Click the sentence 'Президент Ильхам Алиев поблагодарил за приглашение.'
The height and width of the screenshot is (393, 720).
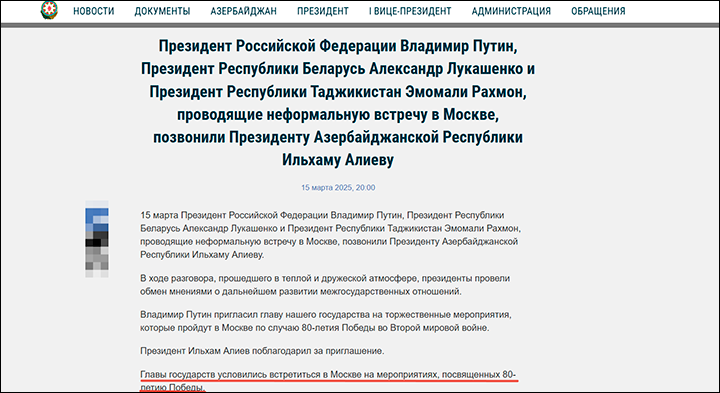(x=262, y=351)
